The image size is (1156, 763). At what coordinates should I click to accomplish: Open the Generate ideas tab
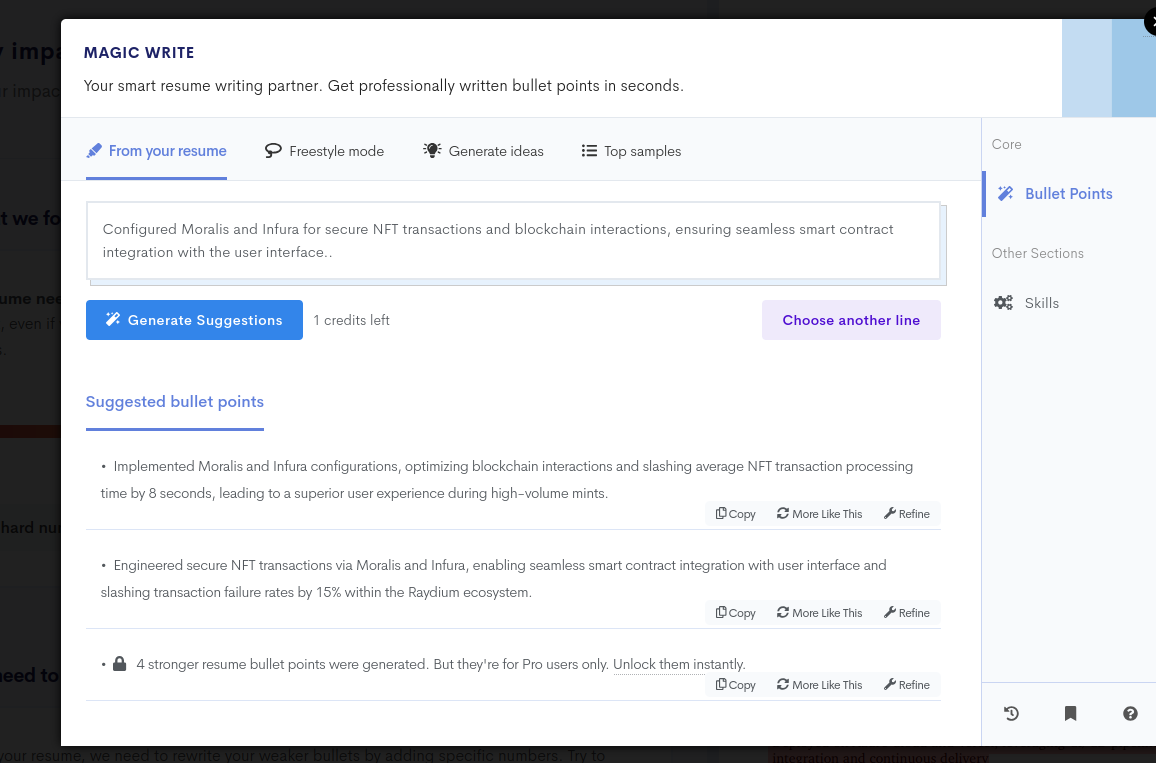click(x=484, y=151)
